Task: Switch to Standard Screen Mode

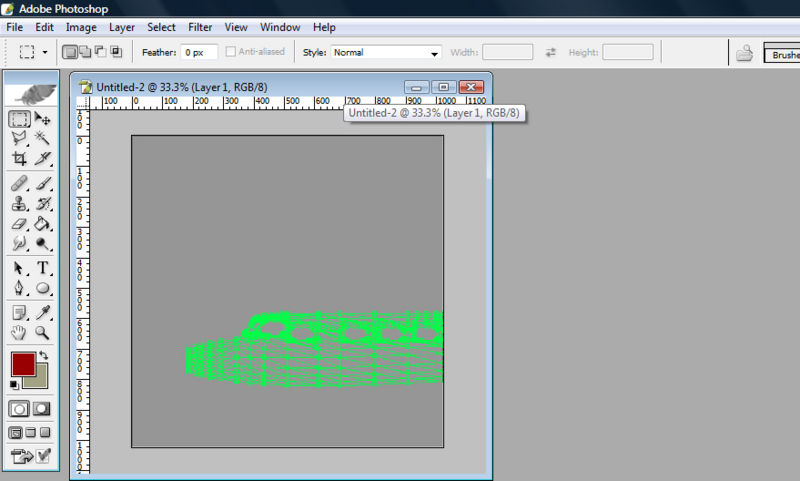Action: pyautogui.click(x=15, y=433)
